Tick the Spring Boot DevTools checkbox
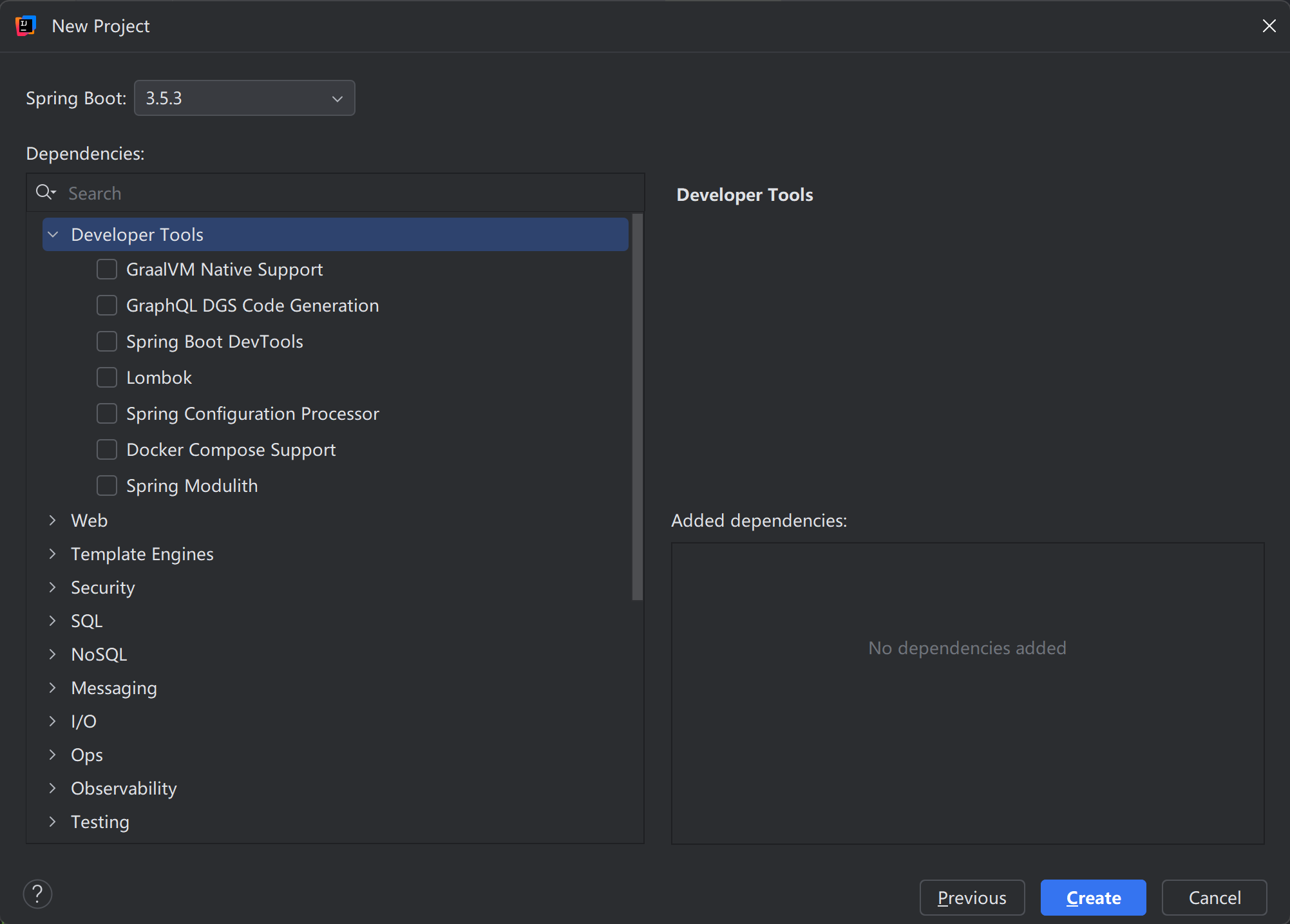 [x=107, y=341]
